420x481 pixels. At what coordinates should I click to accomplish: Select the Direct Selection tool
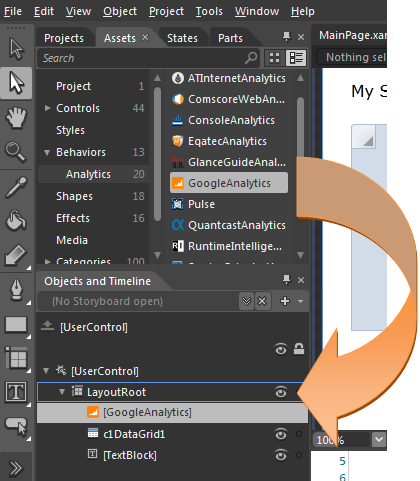[16, 83]
